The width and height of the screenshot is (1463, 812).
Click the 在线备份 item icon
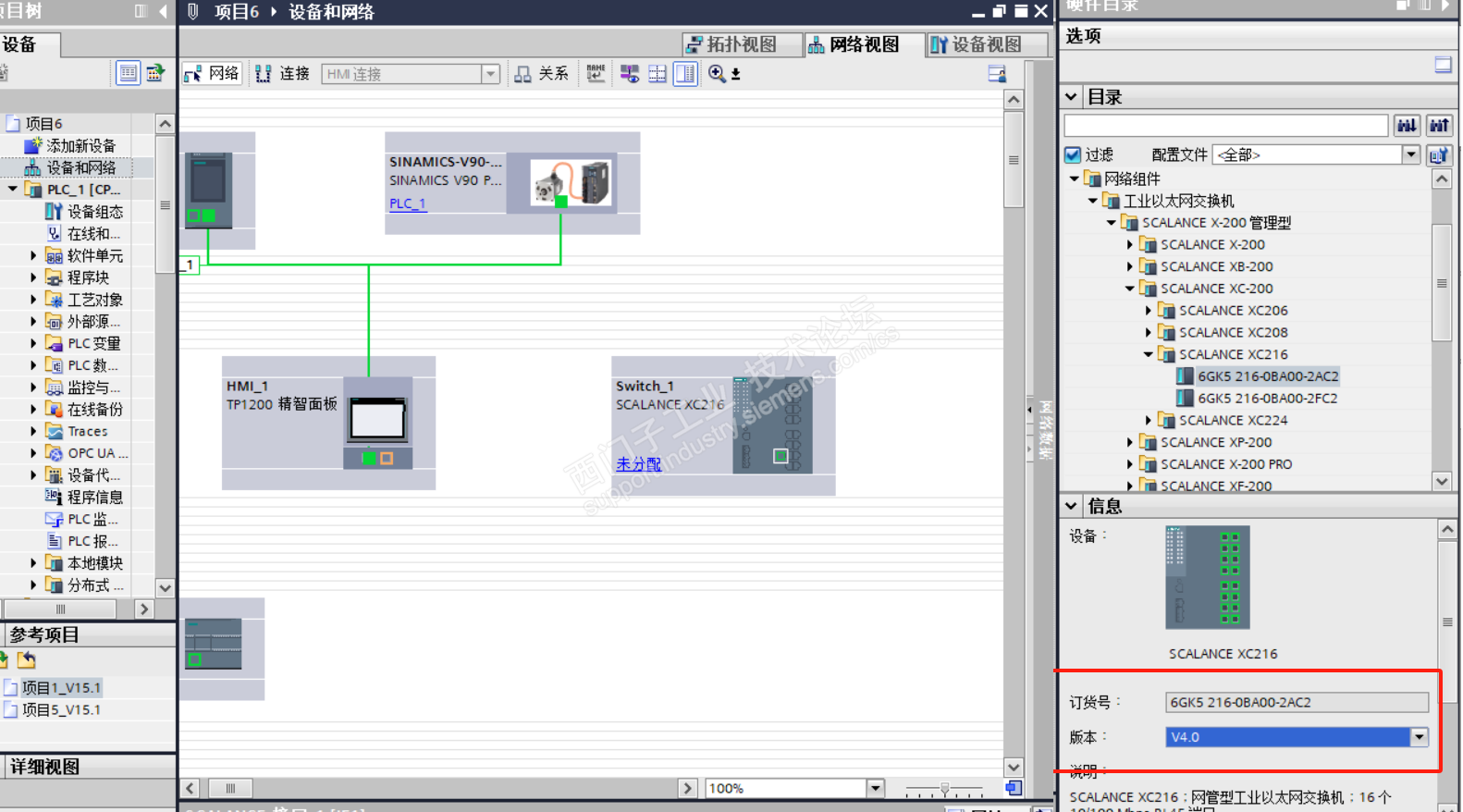click(55, 409)
